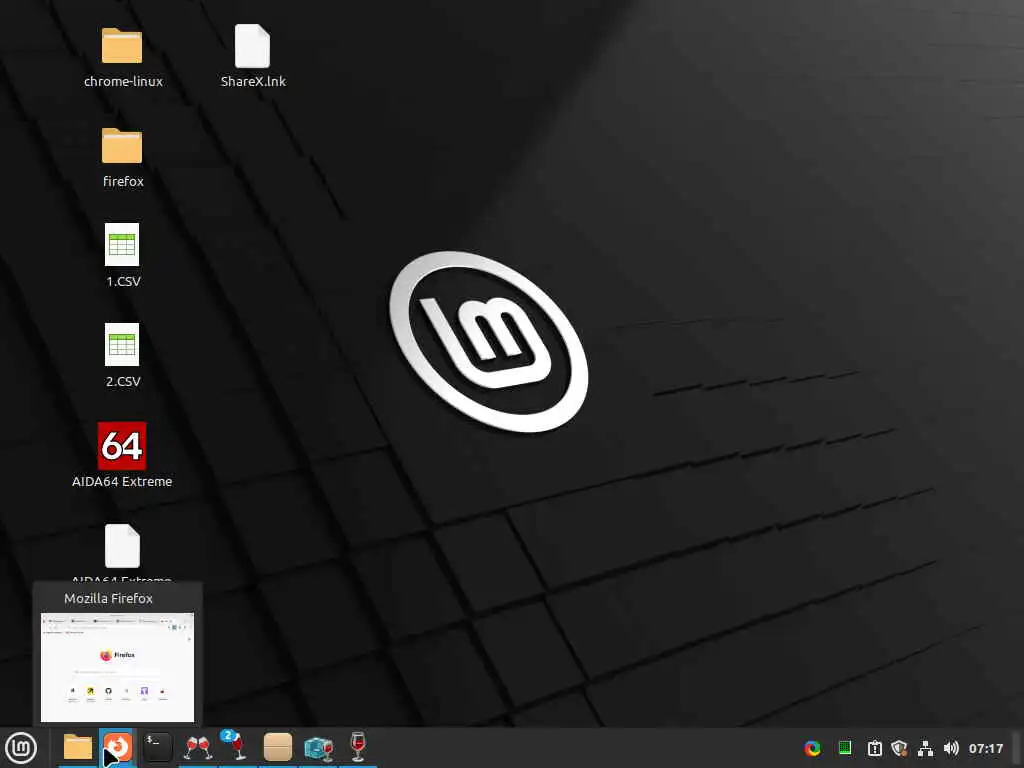Click the Firefox taskbar icon
This screenshot has height=768, width=1024.
[x=118, y=748]
